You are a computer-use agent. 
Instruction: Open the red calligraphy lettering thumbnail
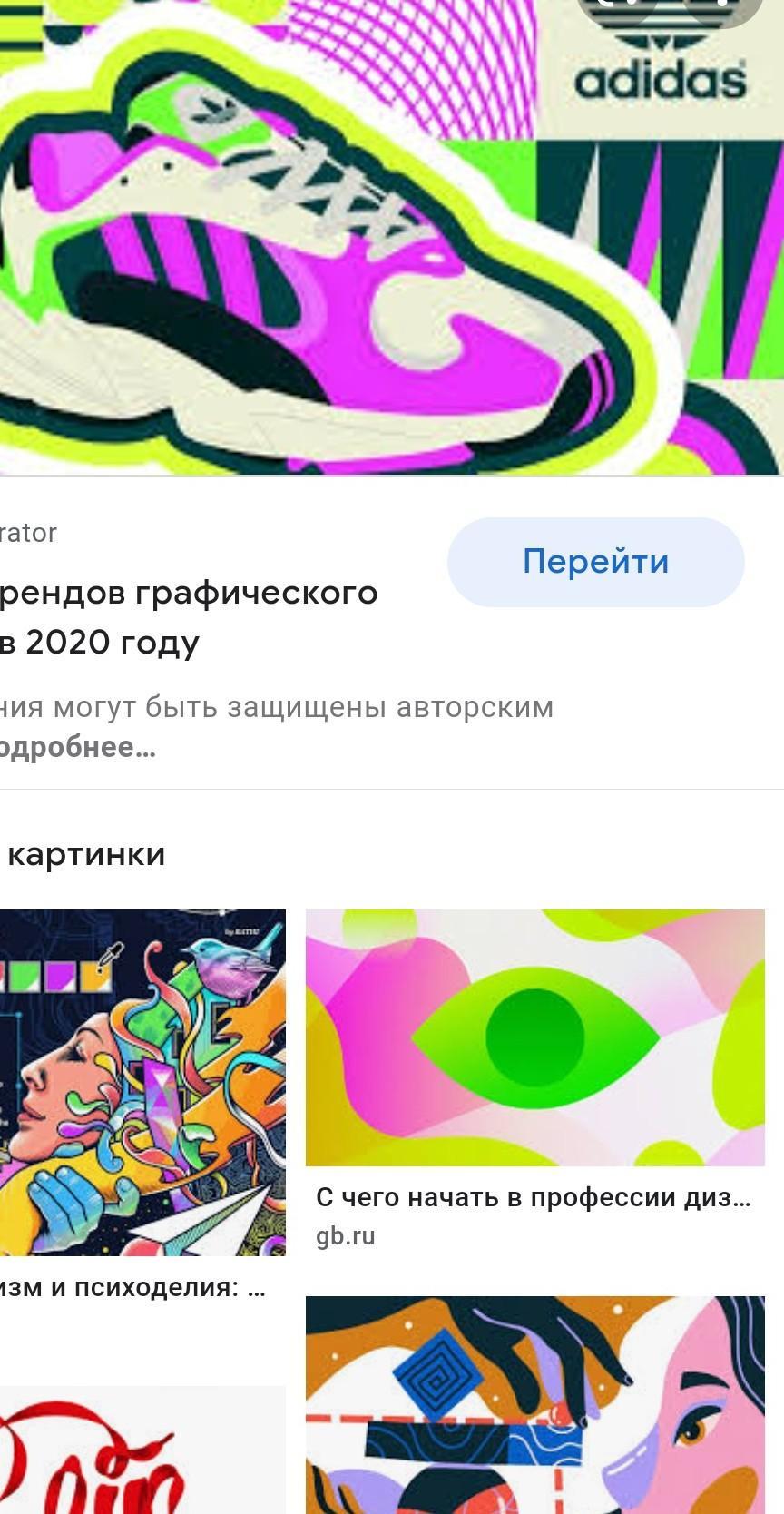(x=142, y=1450)
